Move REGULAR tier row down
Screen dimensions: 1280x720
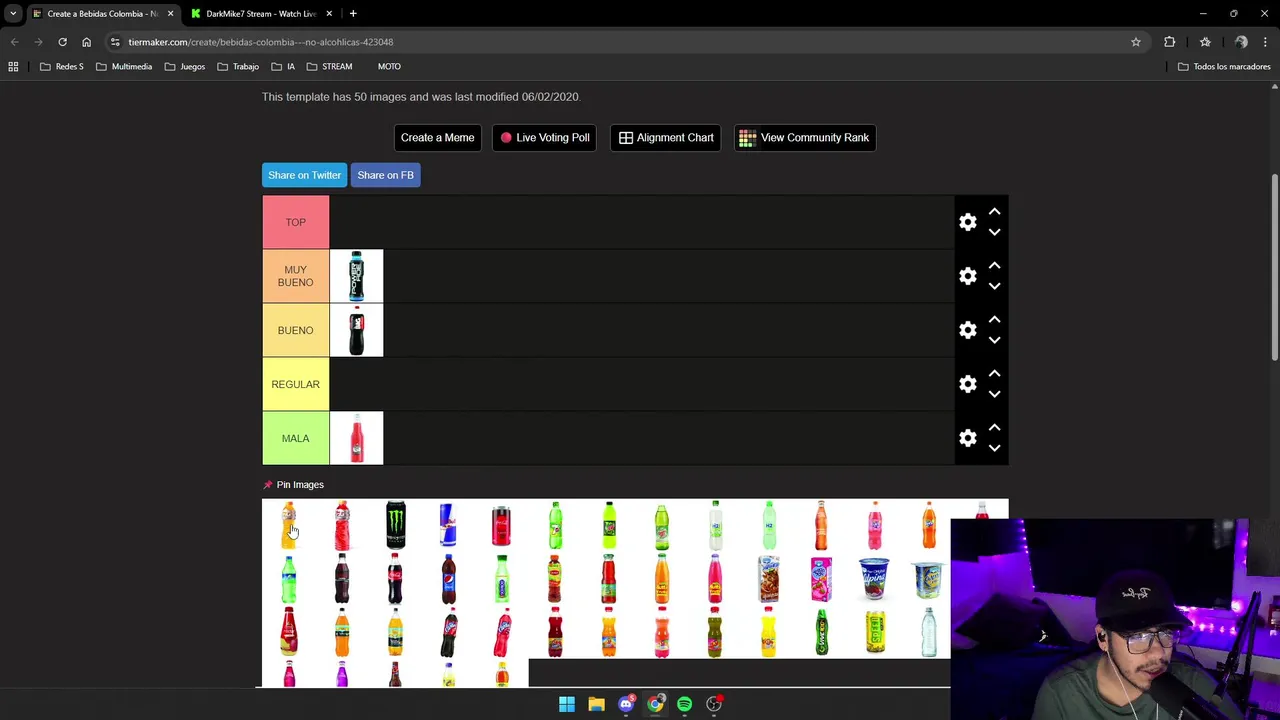(994, 394)
